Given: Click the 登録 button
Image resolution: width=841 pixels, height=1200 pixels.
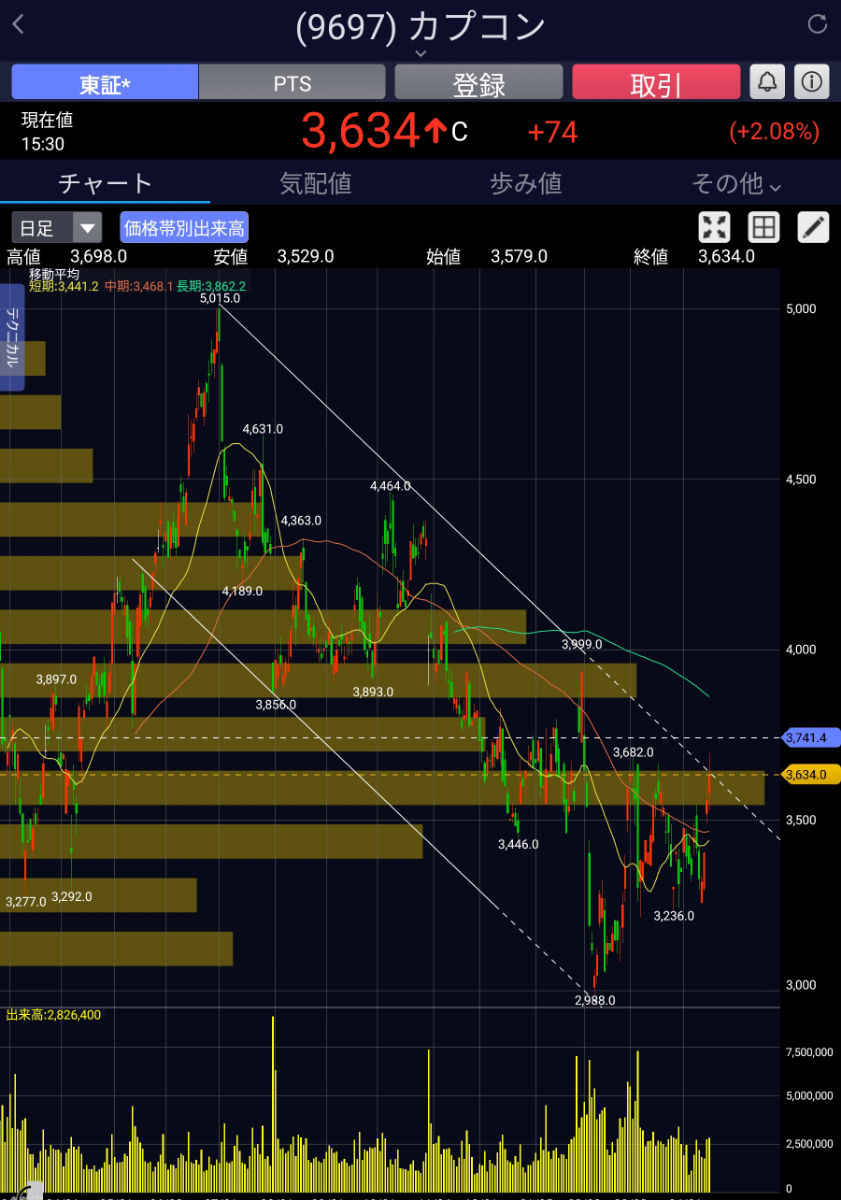Looking at the screenshot, I should tap(479, 83).
